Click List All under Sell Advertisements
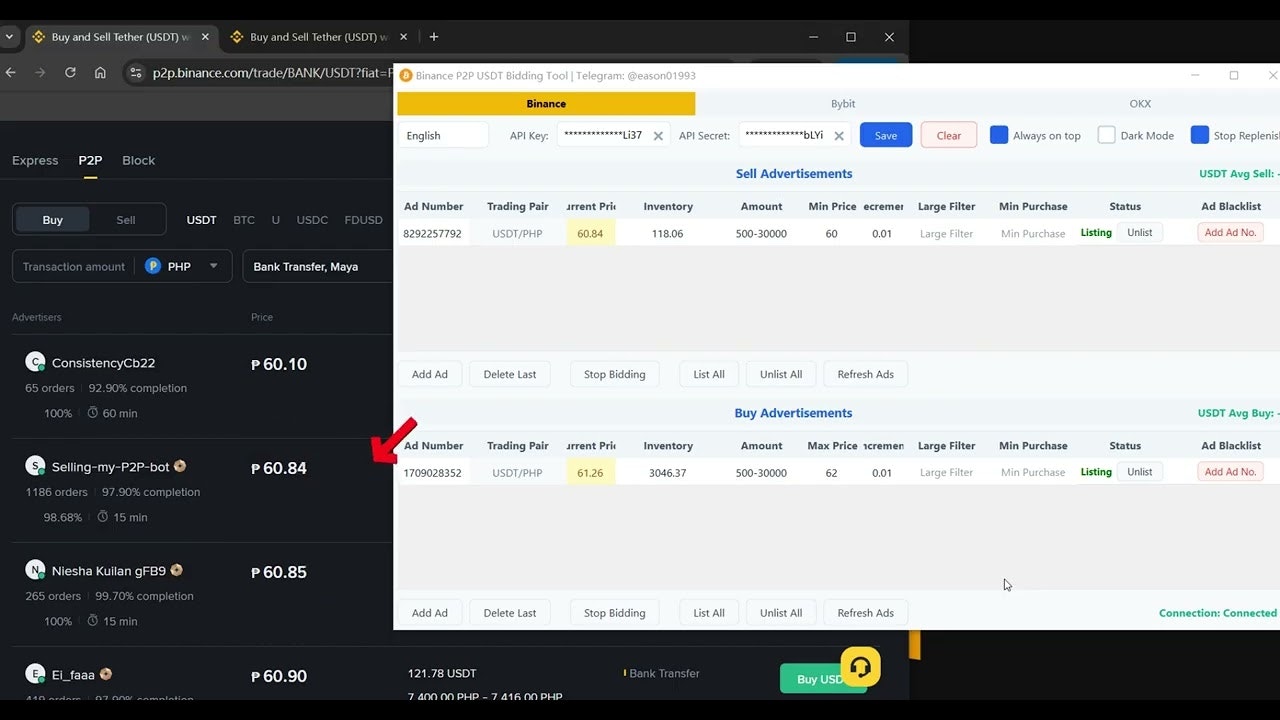The image size is (1280, 720). [709, 374]
